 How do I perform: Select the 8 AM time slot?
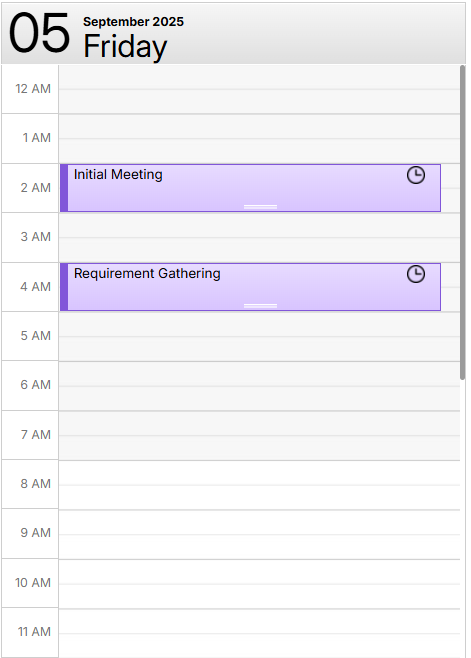(259, 485)
